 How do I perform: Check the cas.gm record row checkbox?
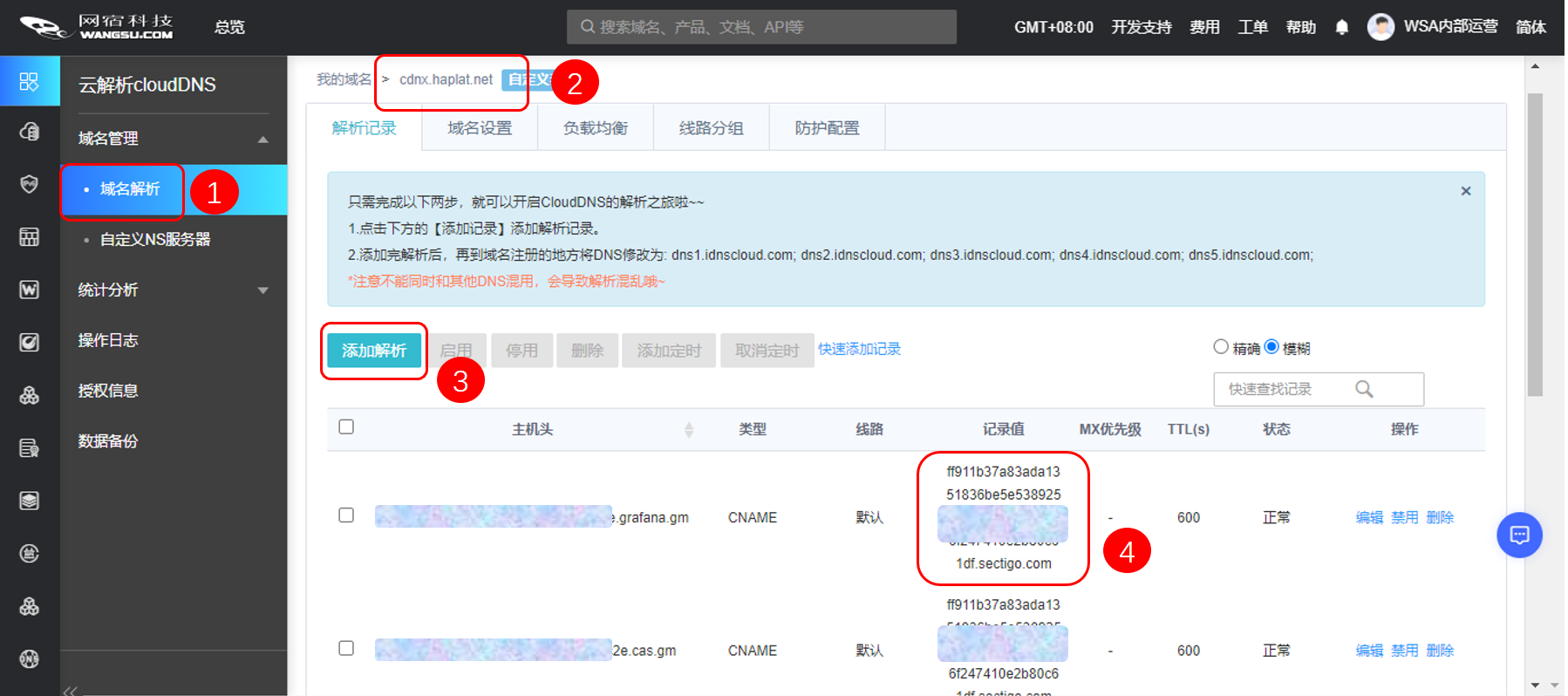(x=346, y=648)
